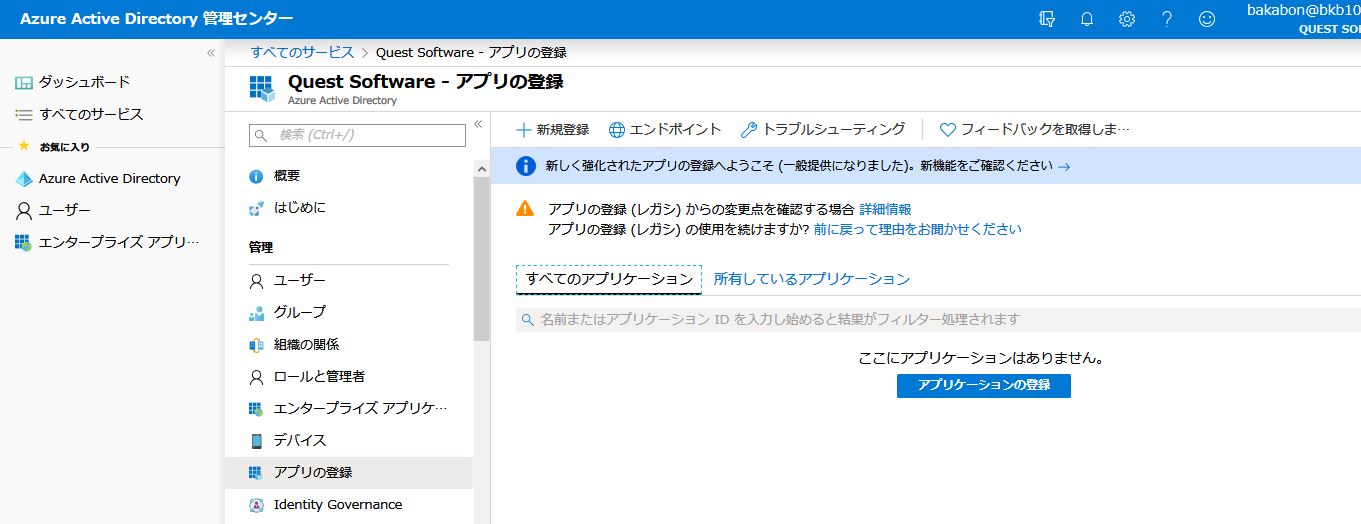
Task: Click the エンドポイント globe icon
Action: coord(617,129)
